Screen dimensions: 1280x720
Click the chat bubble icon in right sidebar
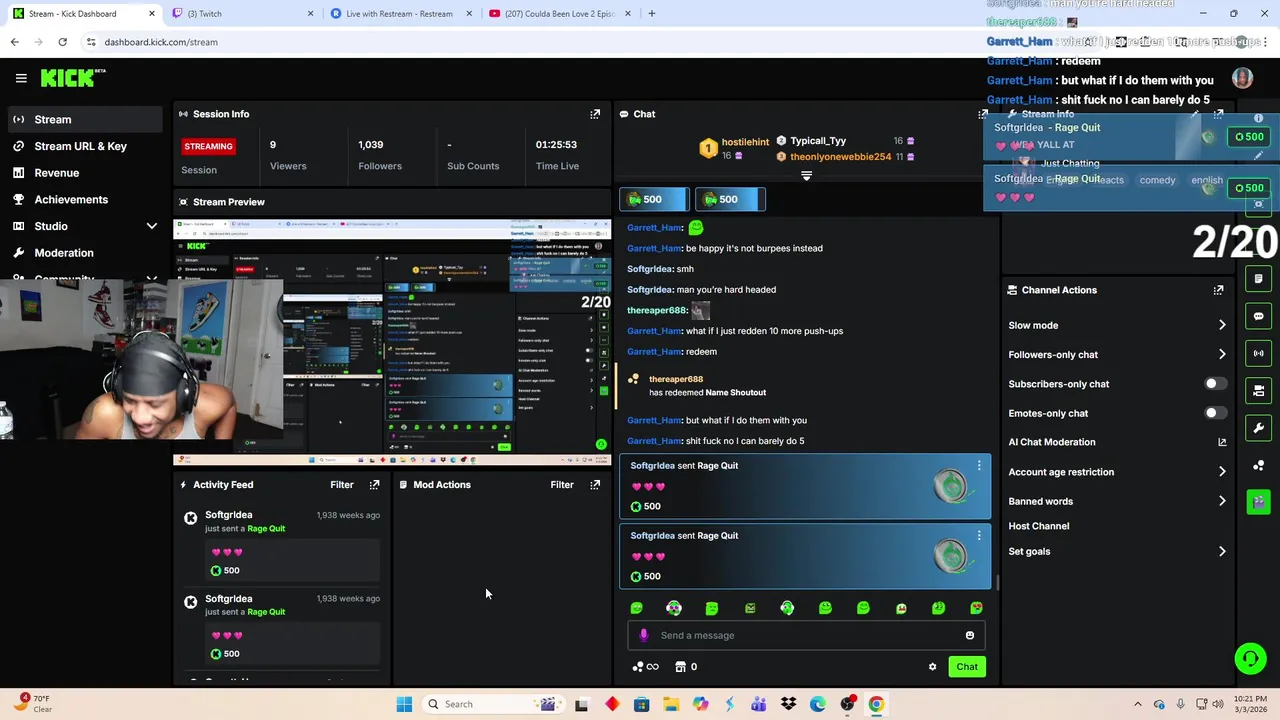1258,316
